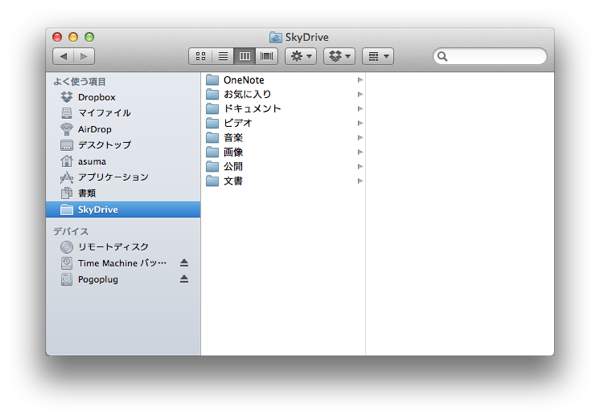The image size is (600, 419).
Task: Click the ドキュメント folder icon
Action: coord(212,109)
